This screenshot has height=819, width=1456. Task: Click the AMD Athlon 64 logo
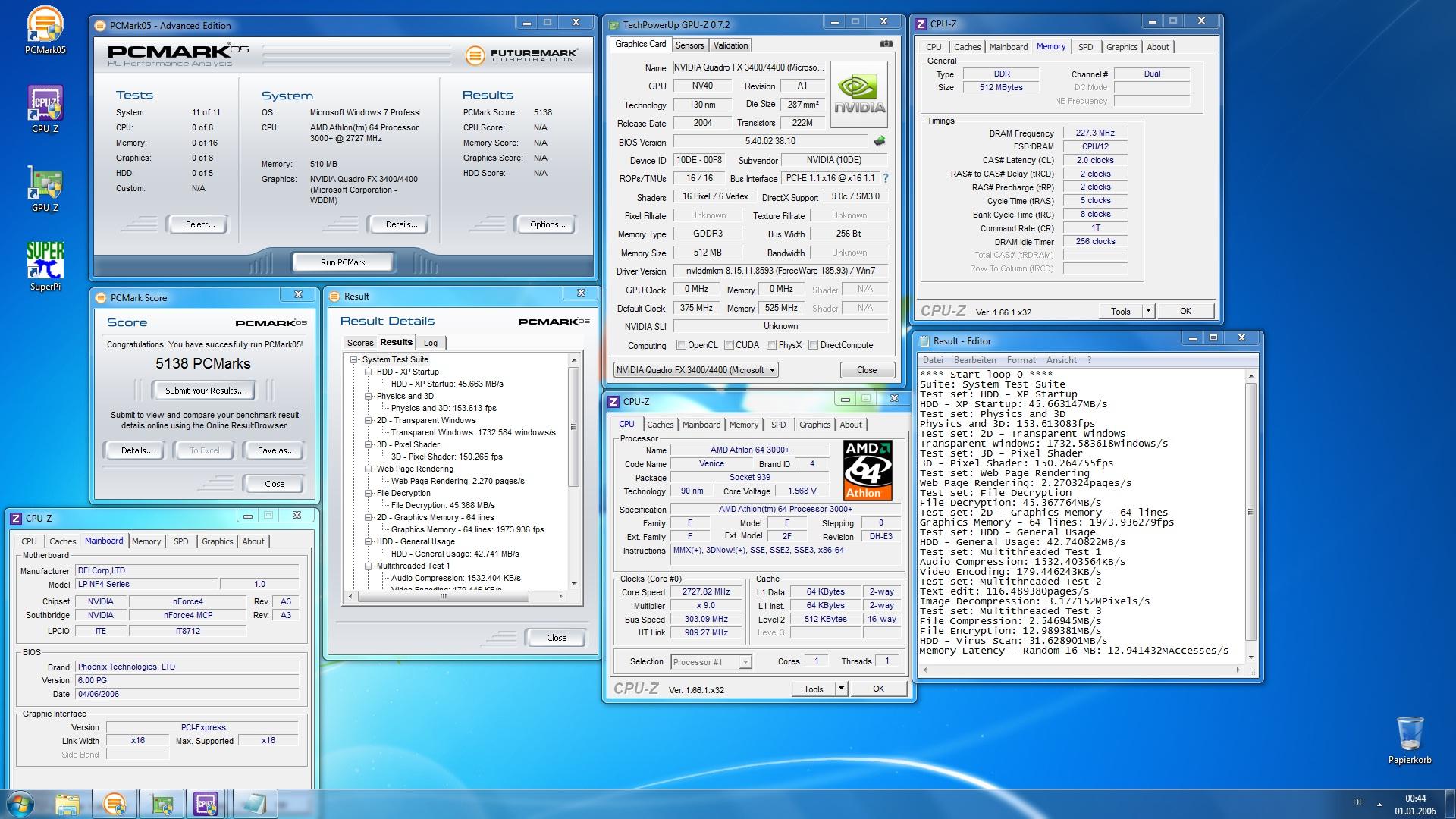click(868, 470)
